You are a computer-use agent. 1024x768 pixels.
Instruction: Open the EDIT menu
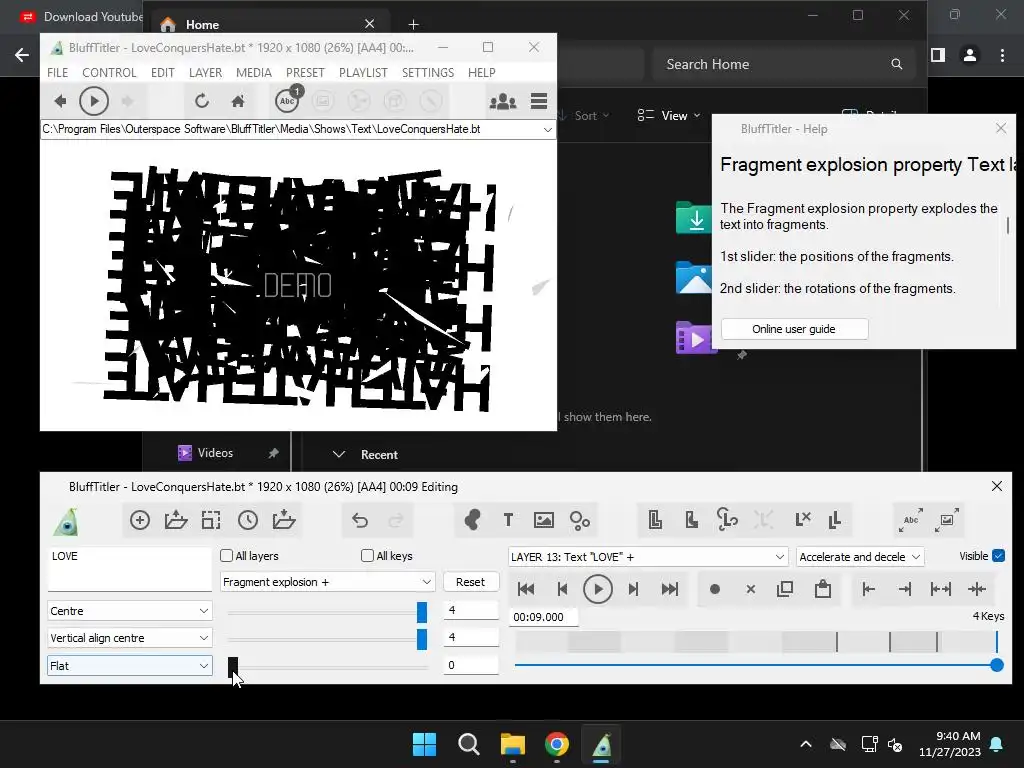coord(163,72)
